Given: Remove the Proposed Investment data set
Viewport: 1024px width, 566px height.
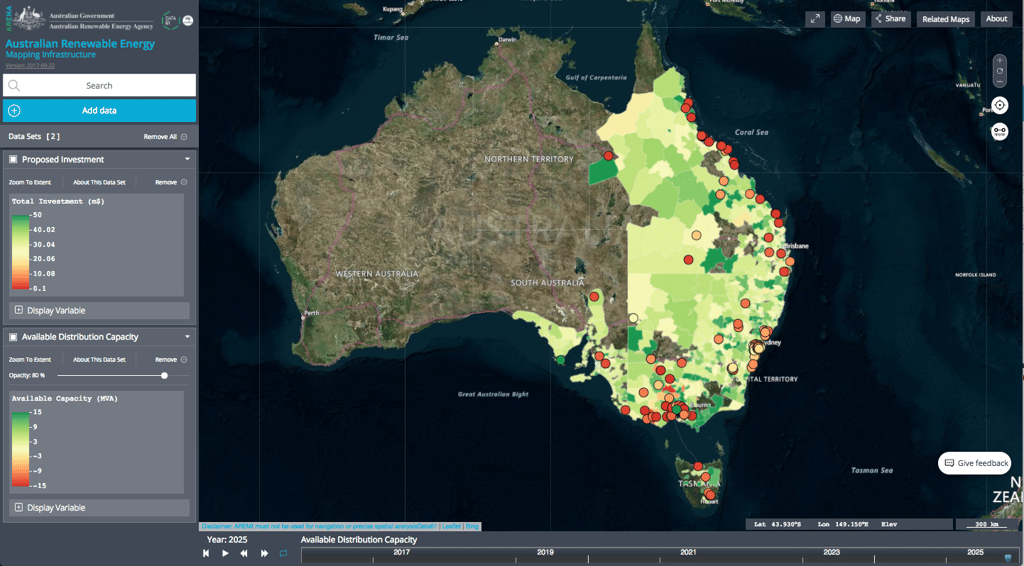Looking at the screenshot, I should click(171, 182).
